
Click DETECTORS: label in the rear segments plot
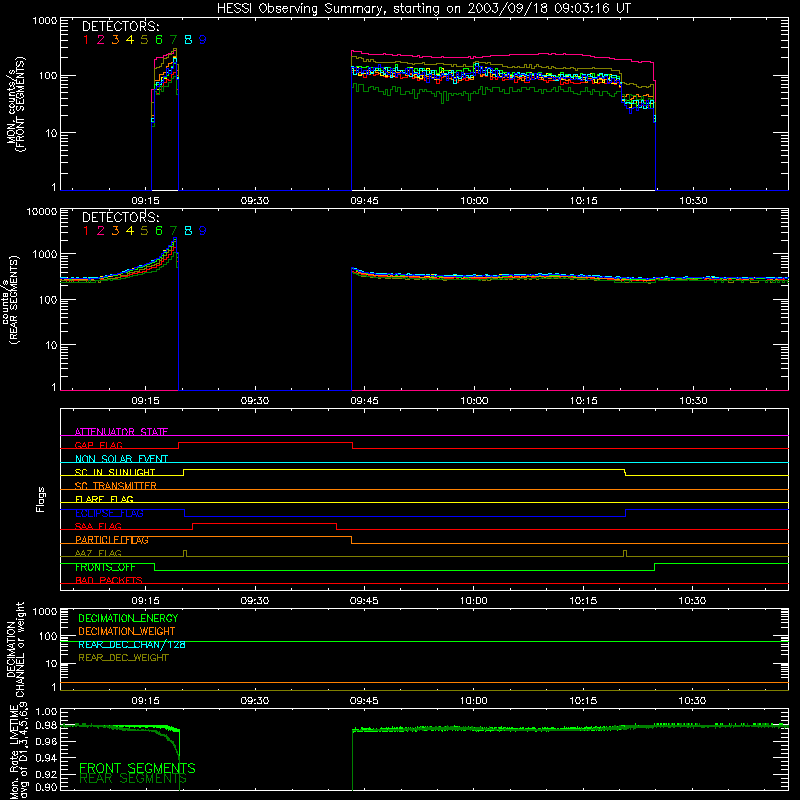point(121,217)
